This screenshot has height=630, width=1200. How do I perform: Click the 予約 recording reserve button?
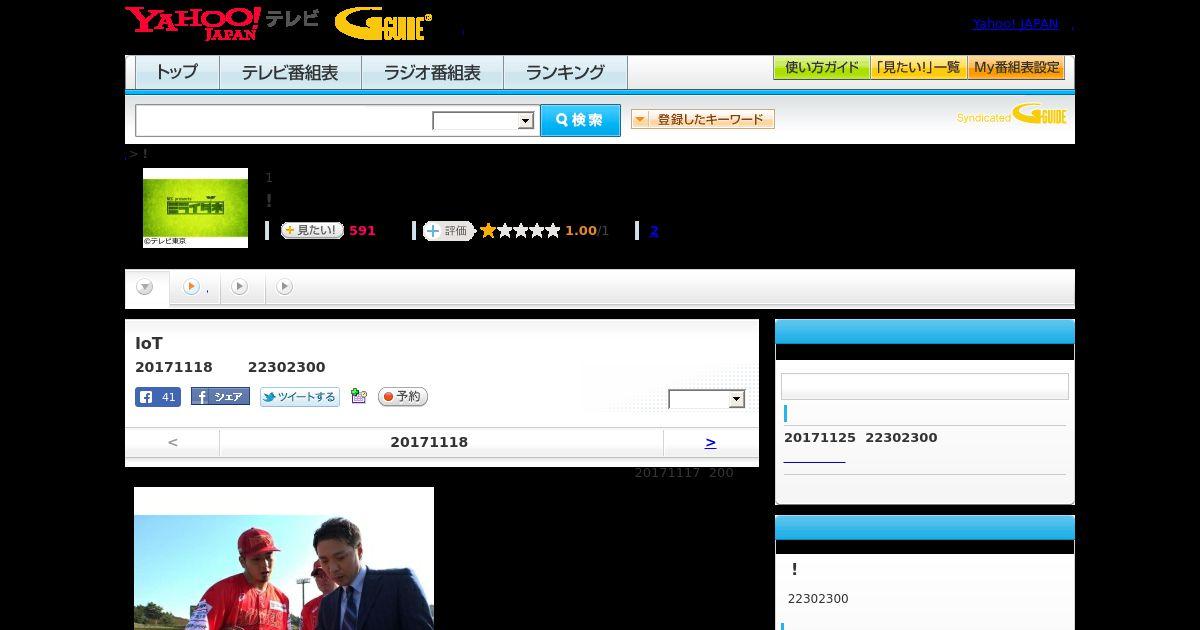pos(403,397)
